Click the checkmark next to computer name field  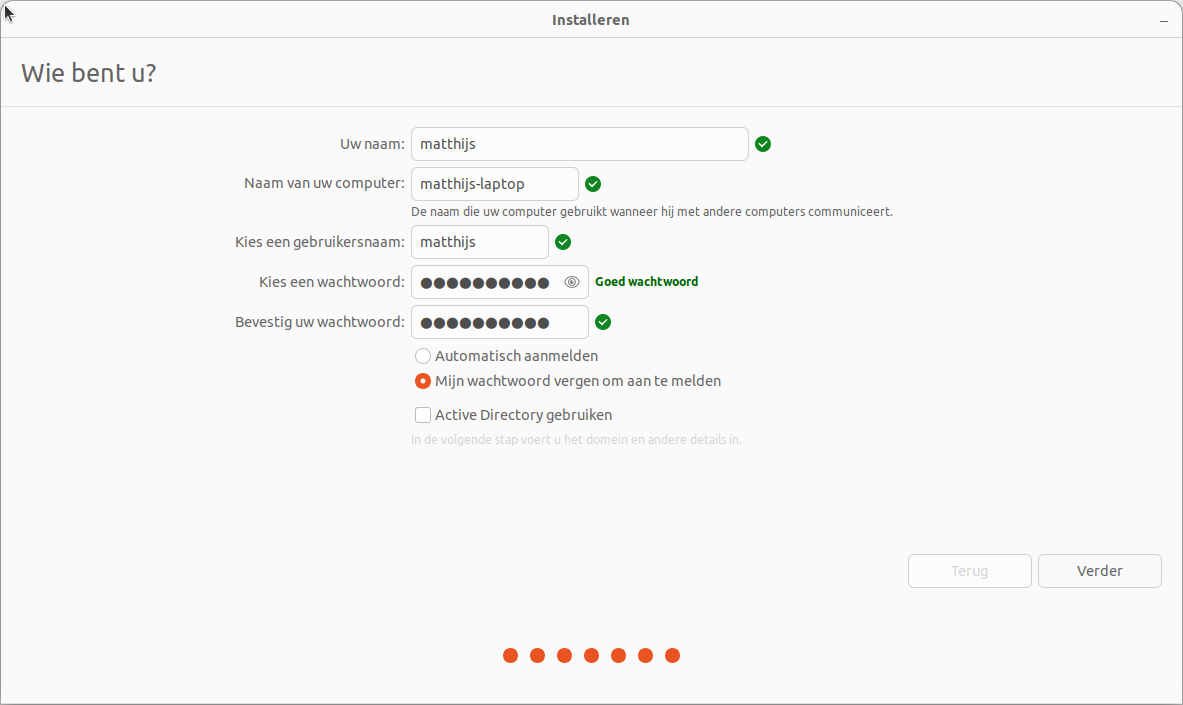(x=593, y=184)
